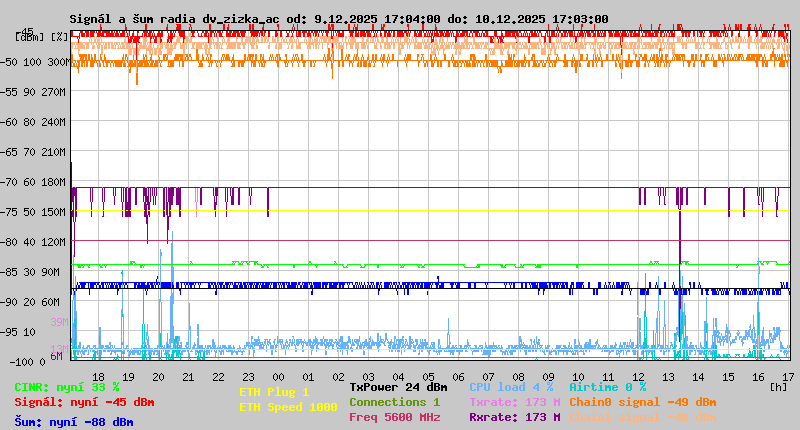
Task: Click hour '05' on the time axis
Action: [x=429, y=377]
